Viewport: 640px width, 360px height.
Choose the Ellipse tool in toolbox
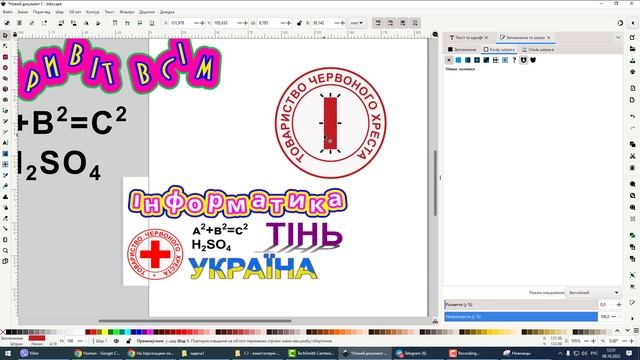(x=5, y=68)
